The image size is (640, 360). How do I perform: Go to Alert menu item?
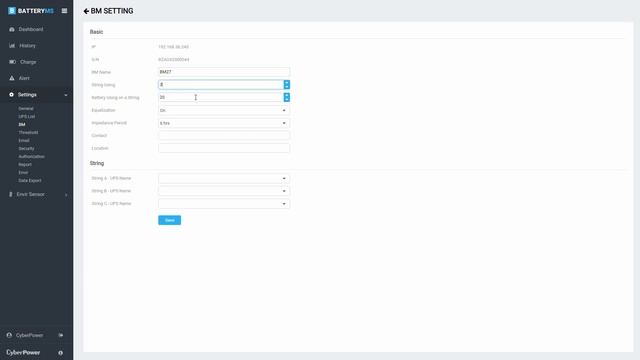pos(24,78)
